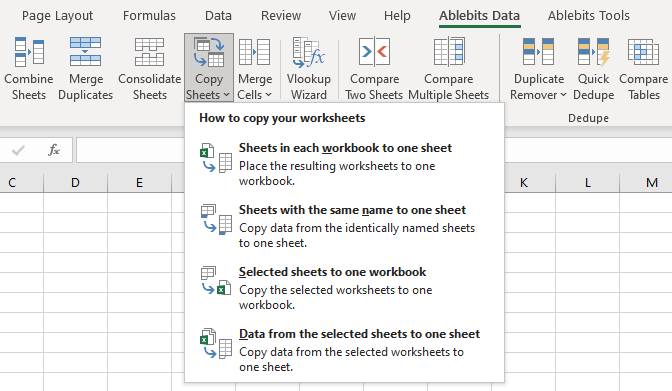Run Quick Dedupe
This screenshot has height=391, width=672.
pos(594,68)
